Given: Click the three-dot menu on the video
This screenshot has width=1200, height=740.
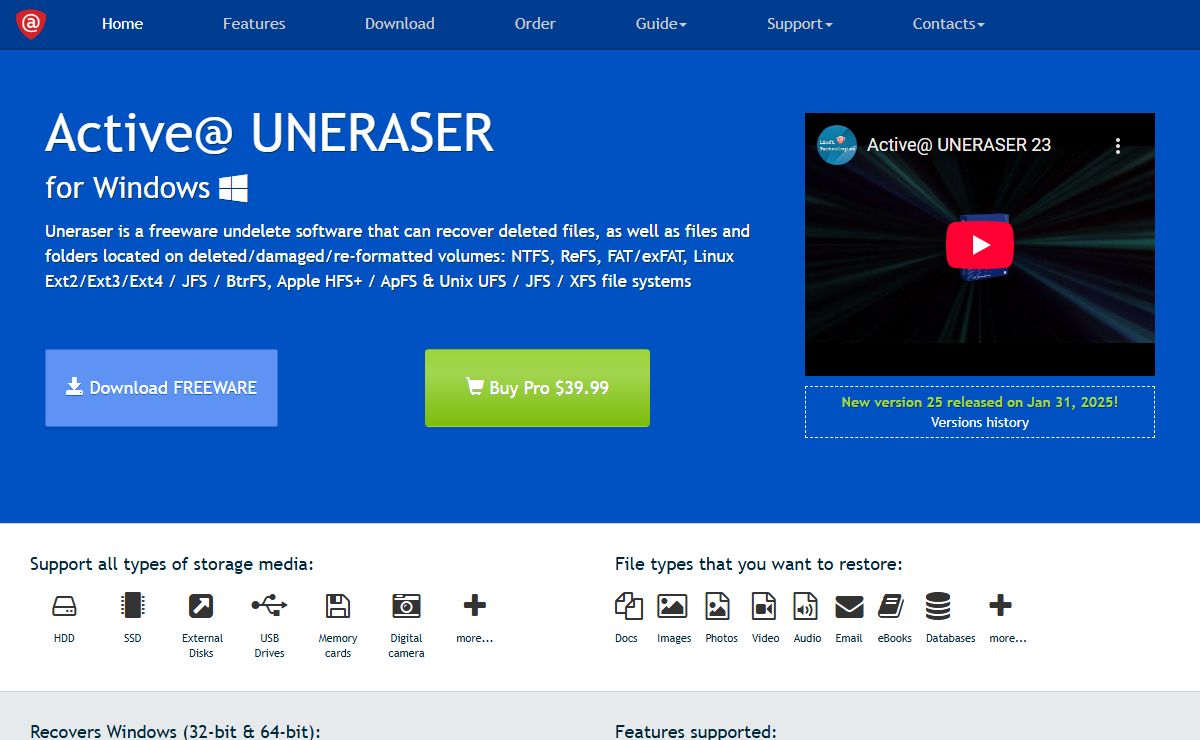Looking at the screenshot, I should (x=1118, y=146).
